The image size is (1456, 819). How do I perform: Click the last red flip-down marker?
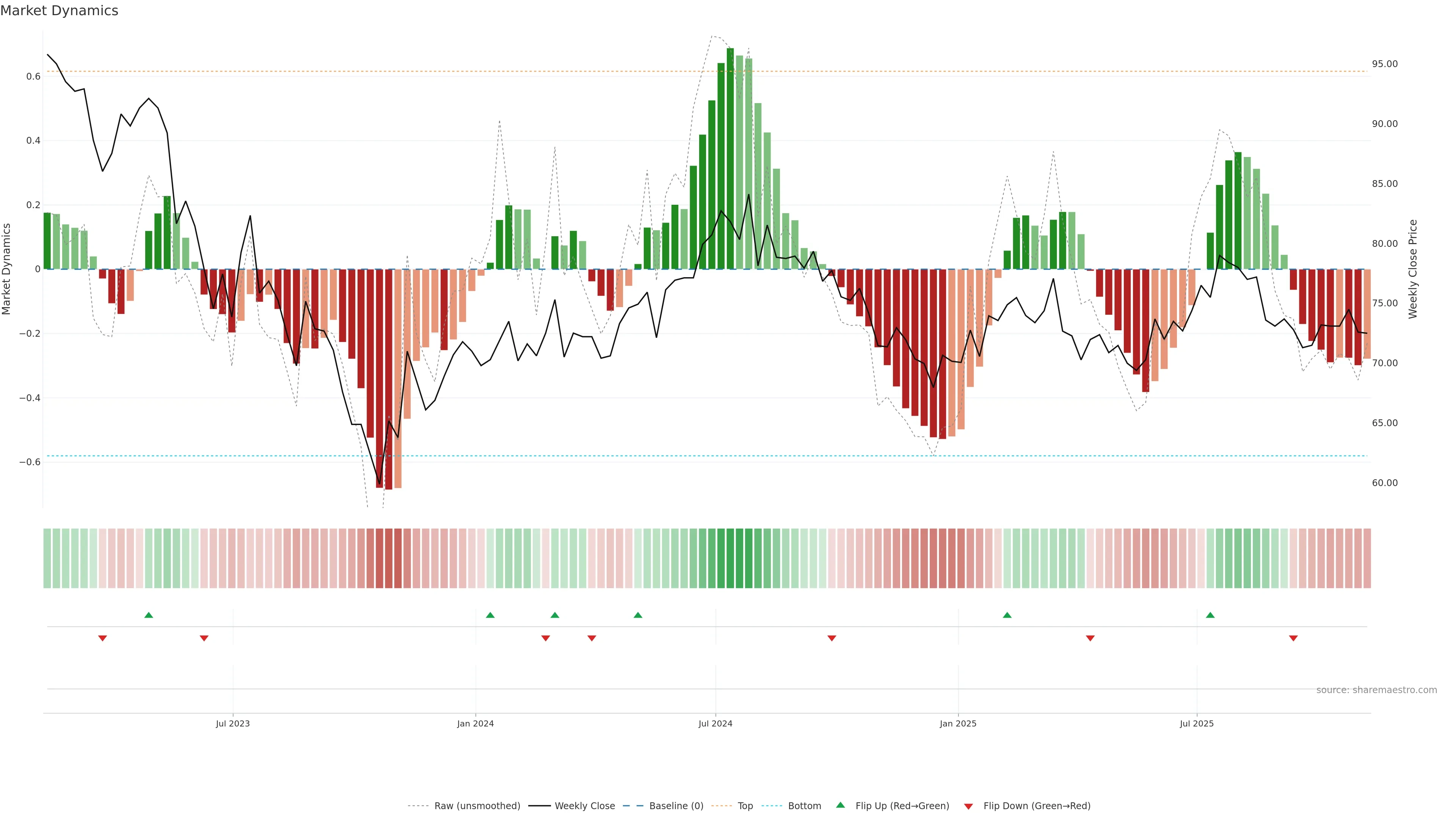click(1293, 638)
